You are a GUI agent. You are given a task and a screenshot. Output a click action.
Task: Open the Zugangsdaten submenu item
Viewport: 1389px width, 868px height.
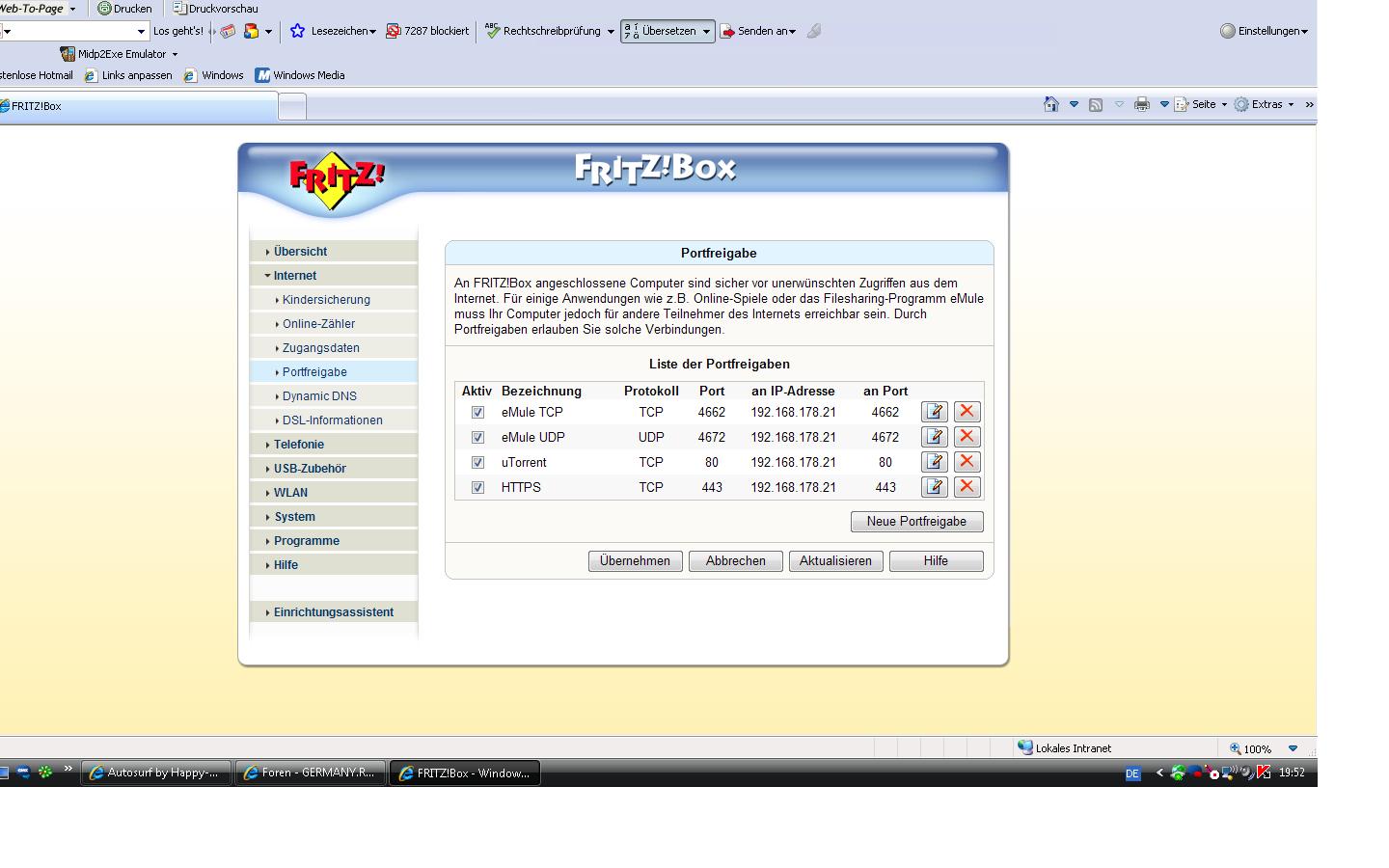pos(334,347)
